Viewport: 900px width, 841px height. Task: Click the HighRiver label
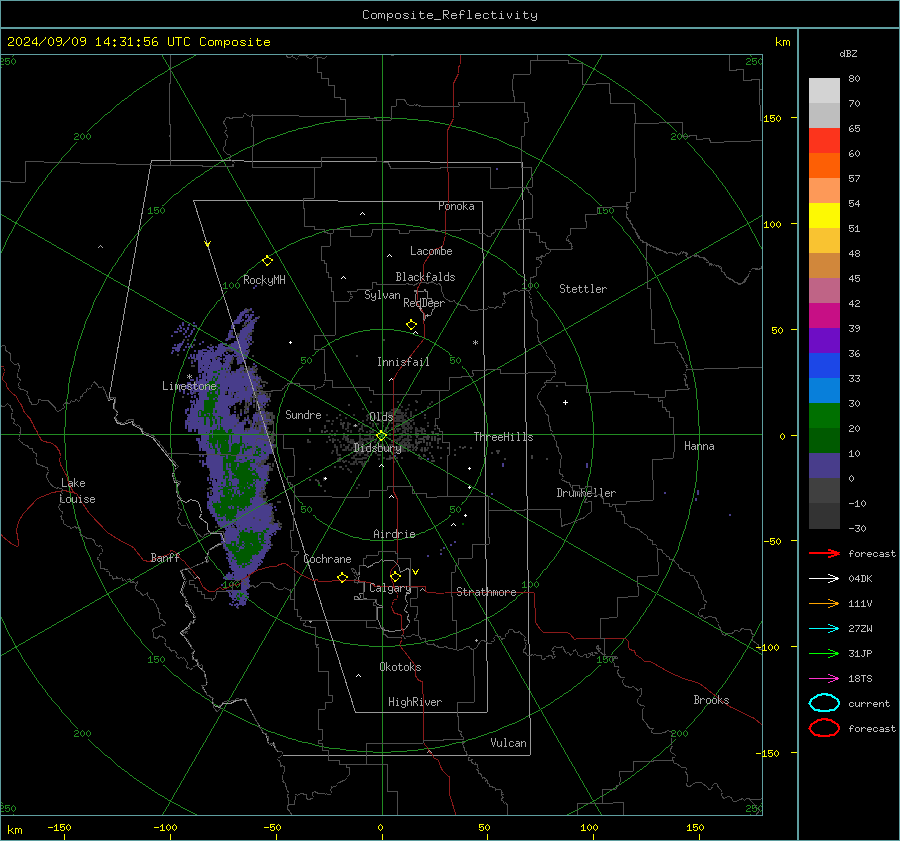(x=415, y=702)
